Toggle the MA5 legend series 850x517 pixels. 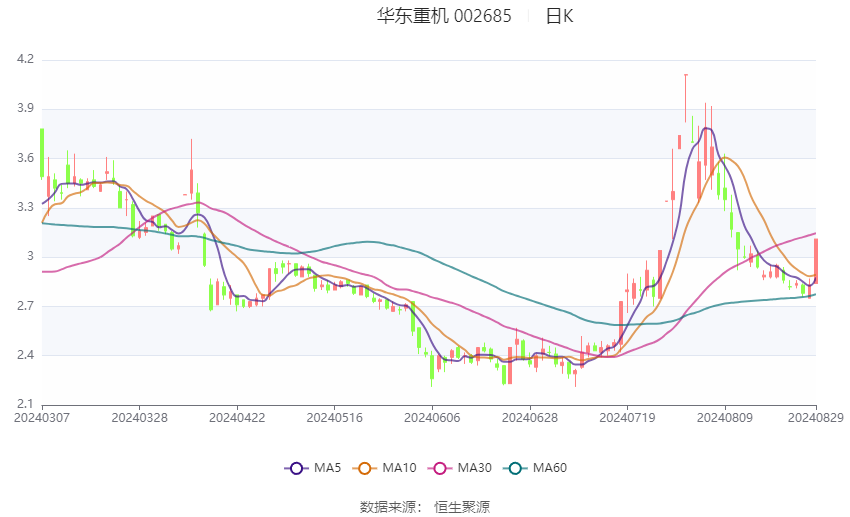pyautogui.click(x=313, y=468)
